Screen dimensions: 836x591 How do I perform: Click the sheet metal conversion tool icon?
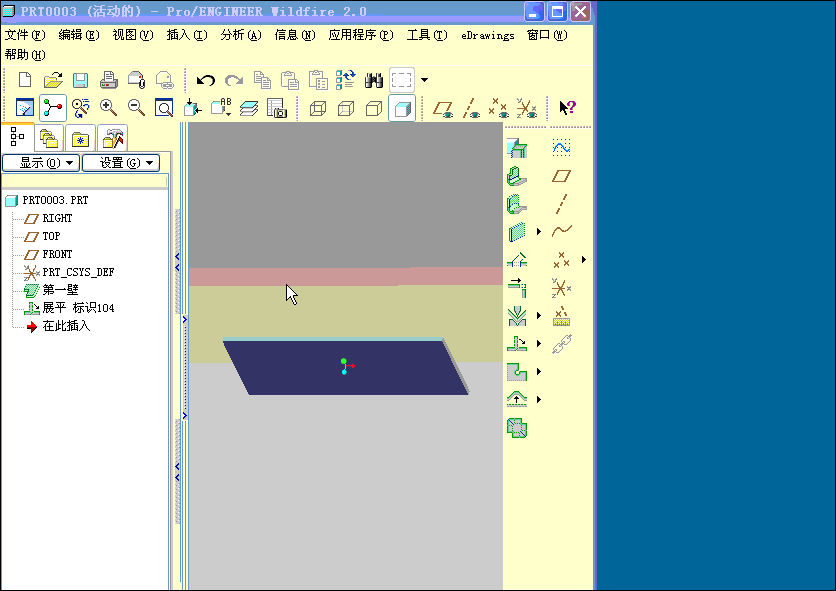(x=517, y=148)
